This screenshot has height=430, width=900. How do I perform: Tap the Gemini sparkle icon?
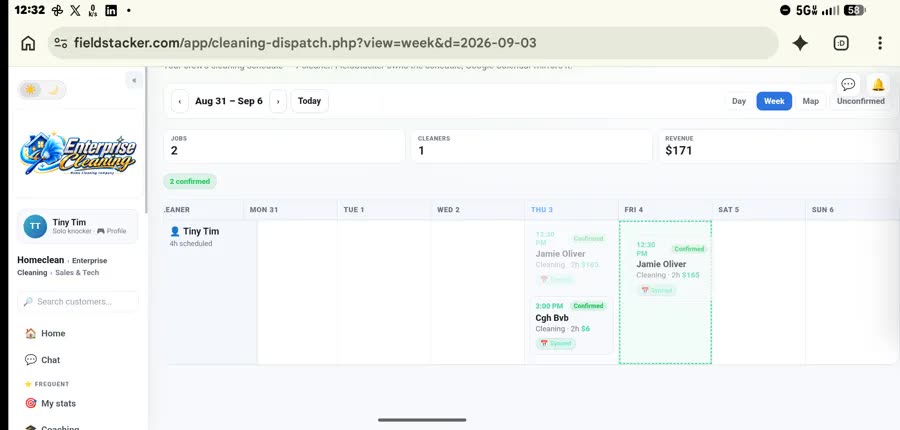(x=800, y=43)
